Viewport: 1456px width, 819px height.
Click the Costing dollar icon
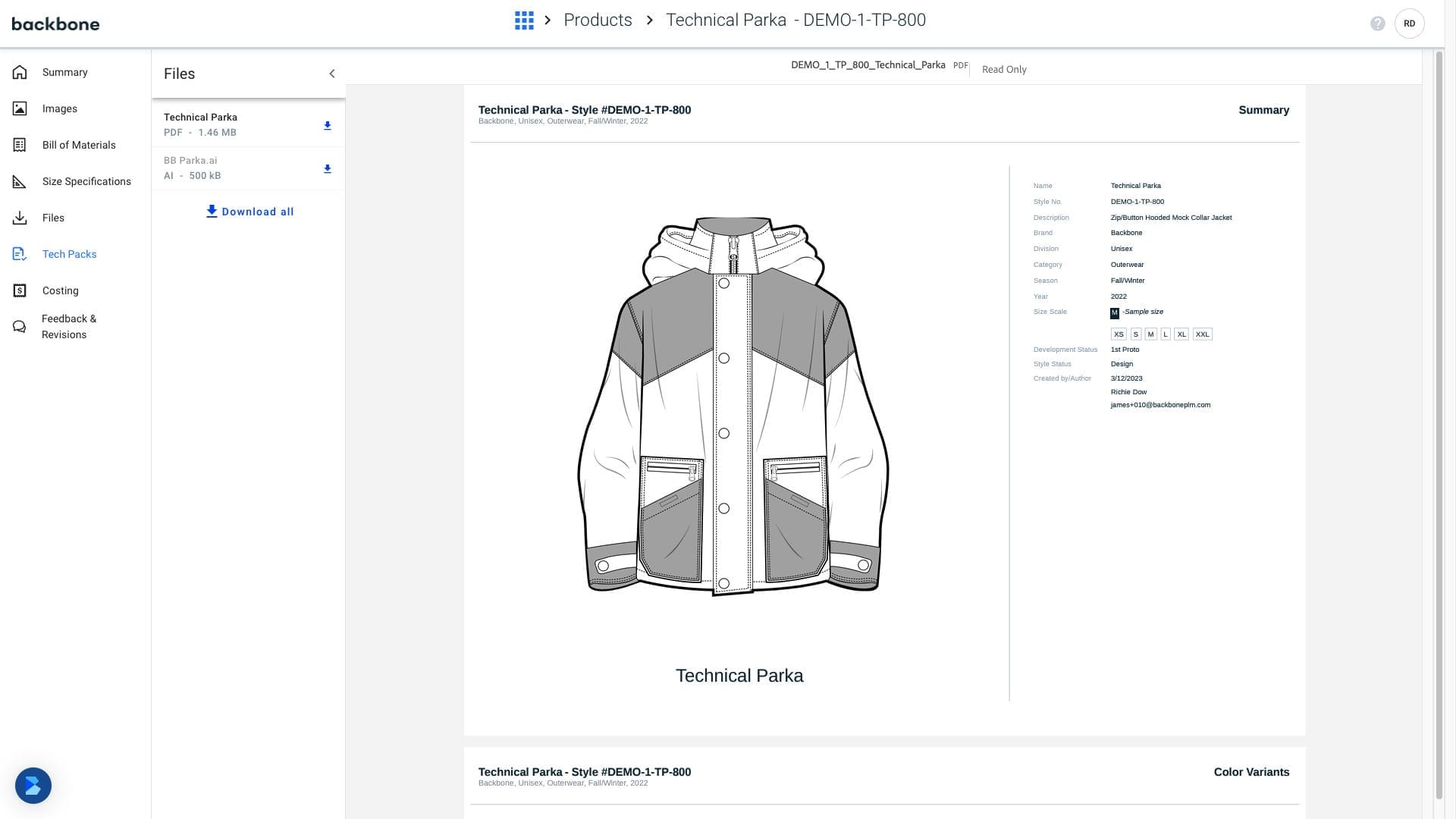click(20, 290)
